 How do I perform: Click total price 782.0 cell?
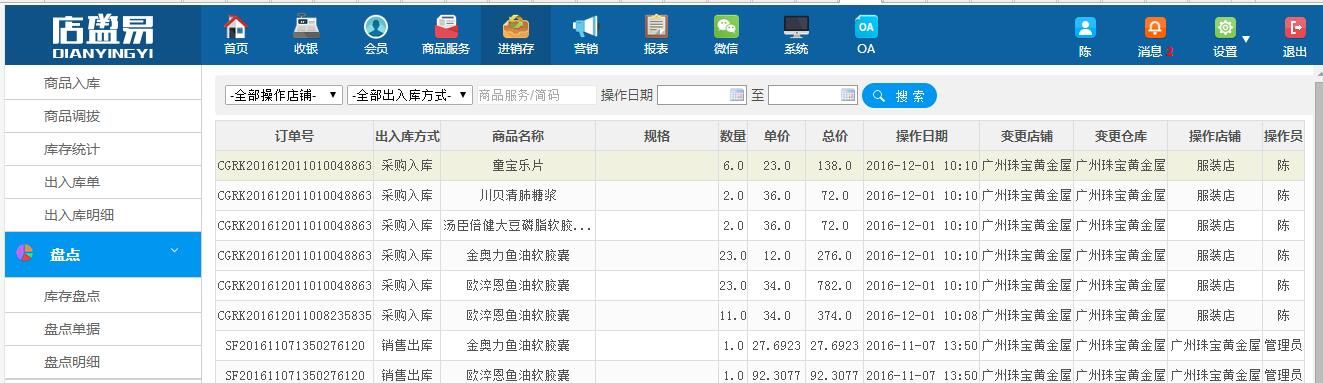pyautogui.click(x=835, y=286)
